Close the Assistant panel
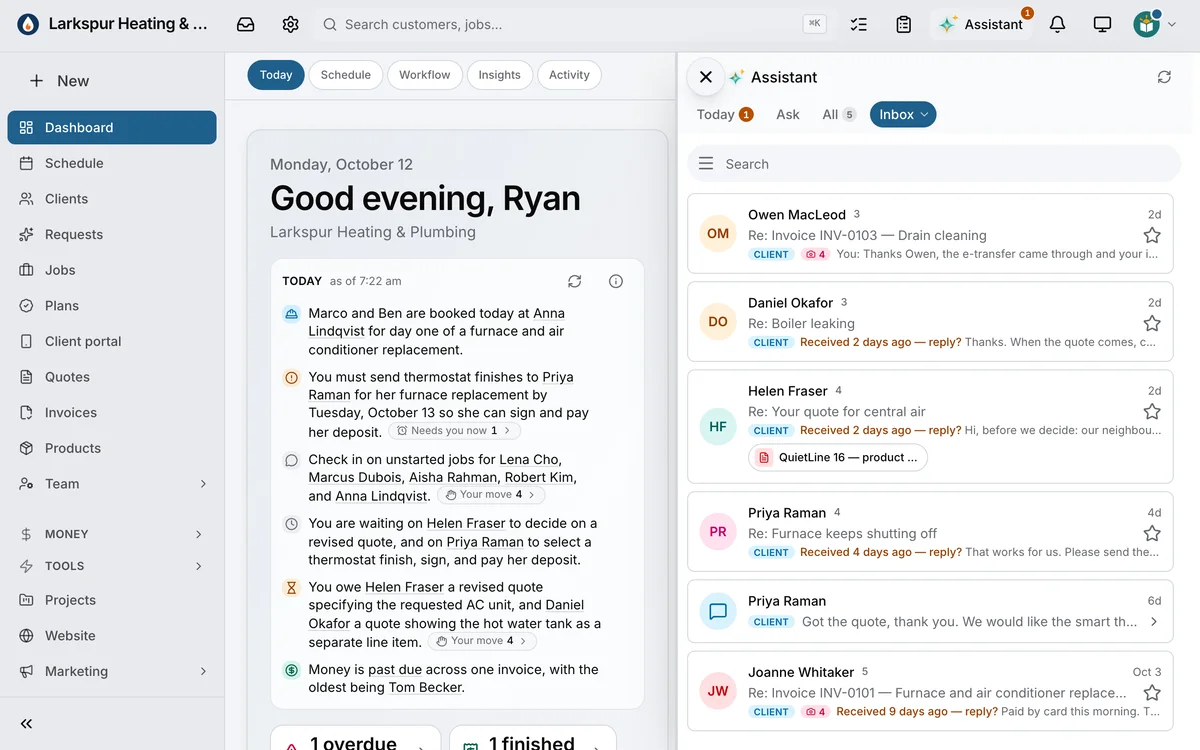Screen dimensions: 1200x750 pyautogui.click(x=706, y=77)
